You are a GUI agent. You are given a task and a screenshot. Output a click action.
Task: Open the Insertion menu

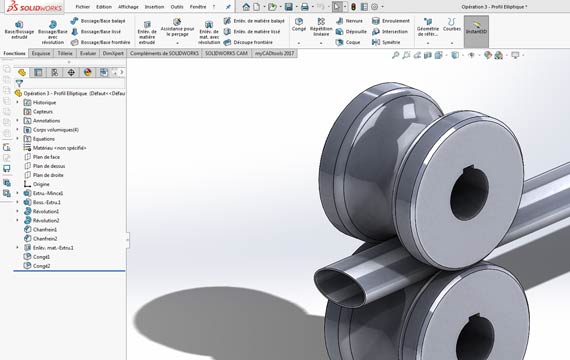[154, 7]
